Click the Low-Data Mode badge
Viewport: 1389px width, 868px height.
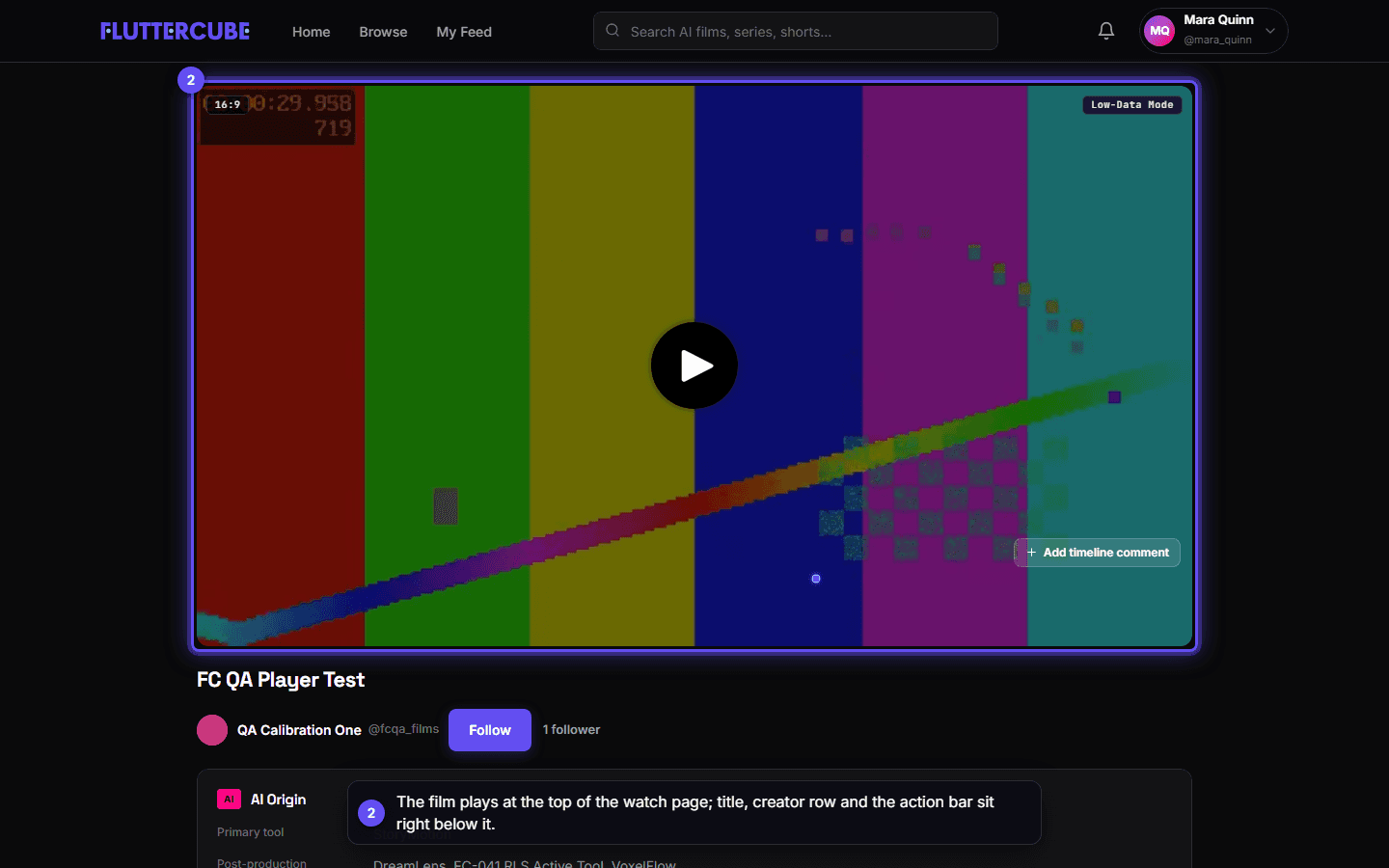pos(1132,104)
